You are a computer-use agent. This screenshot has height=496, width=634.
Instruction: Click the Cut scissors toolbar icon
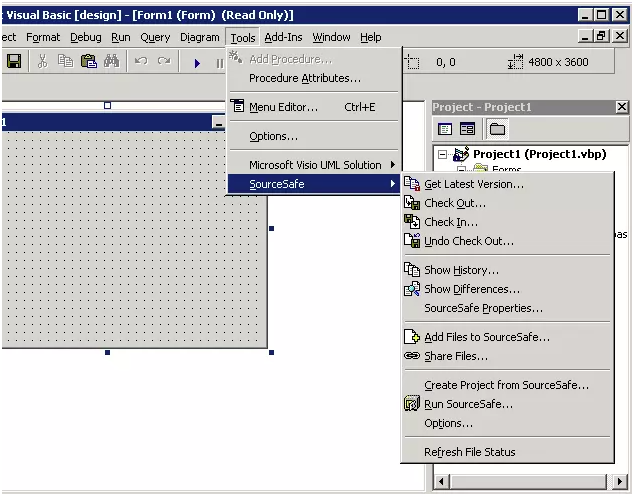pos(42,61)
